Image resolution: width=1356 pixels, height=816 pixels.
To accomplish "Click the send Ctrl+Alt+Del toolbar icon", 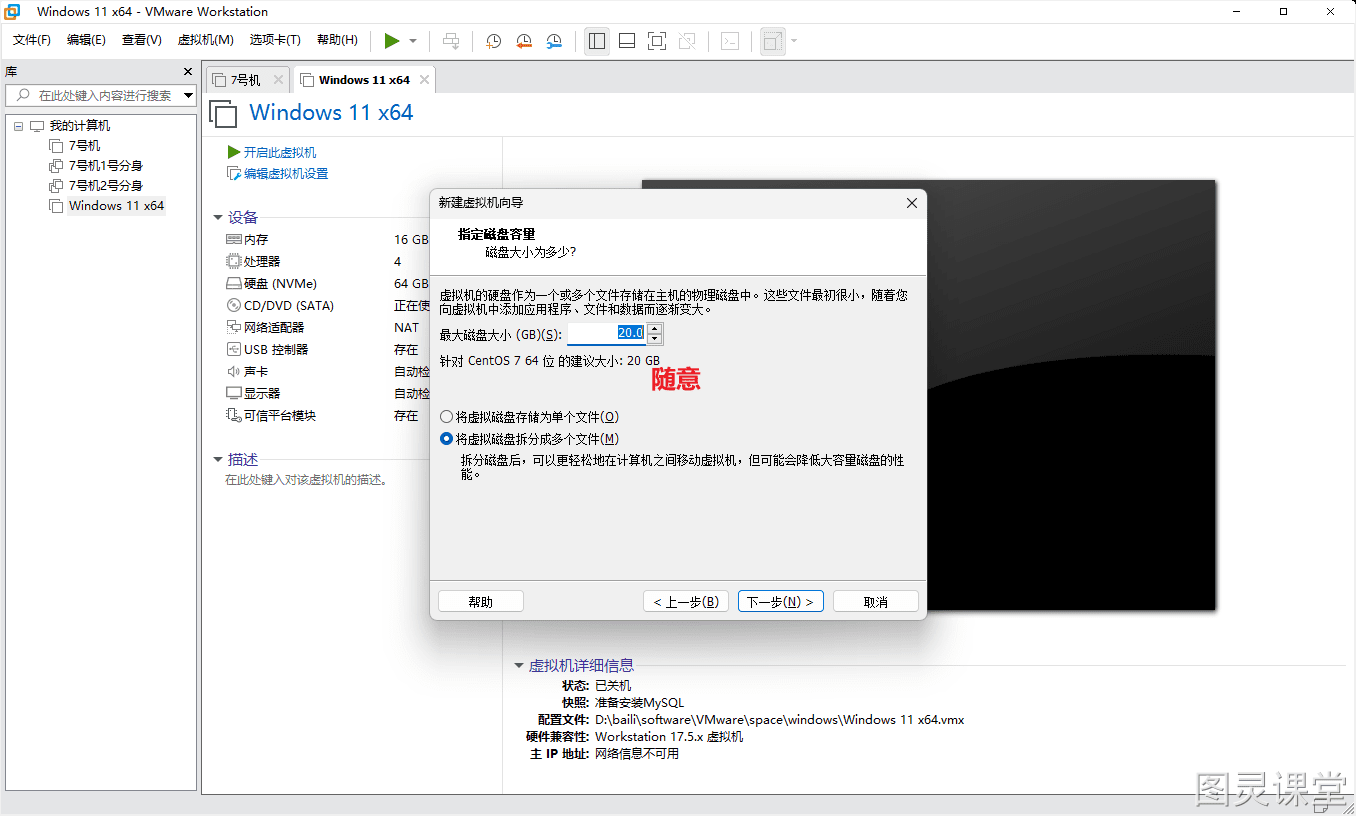I will click(451, 41).
